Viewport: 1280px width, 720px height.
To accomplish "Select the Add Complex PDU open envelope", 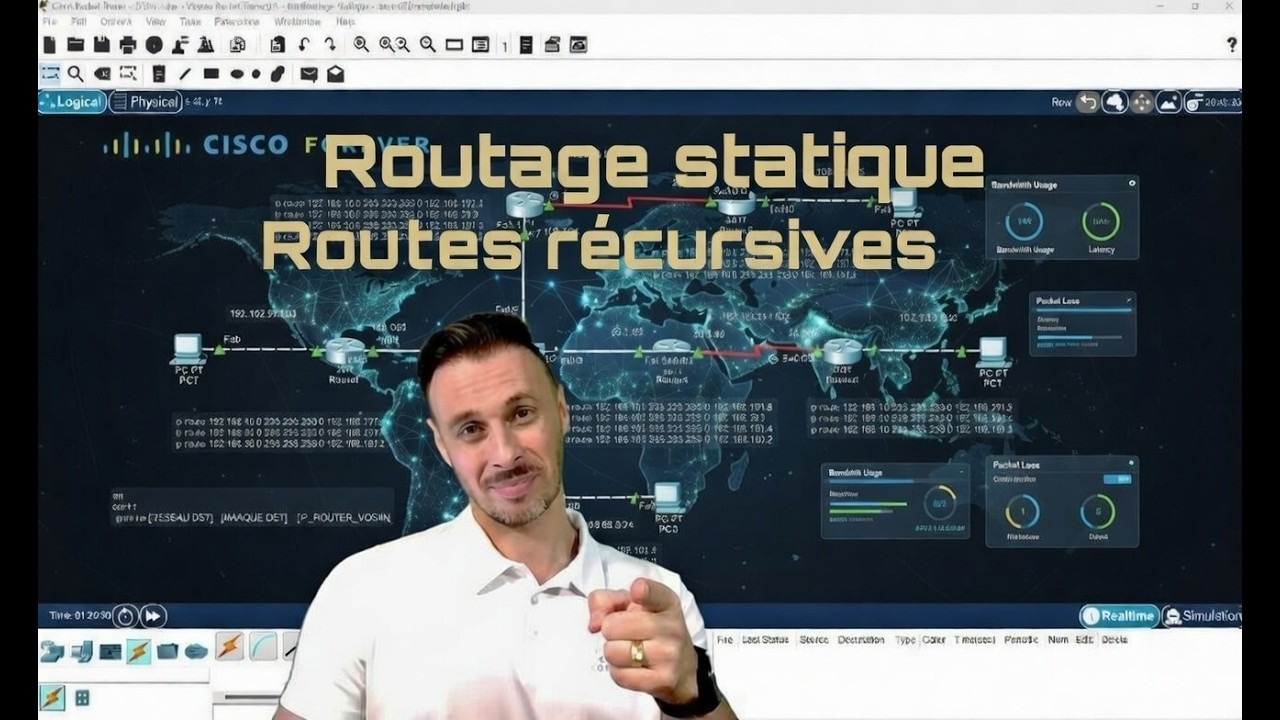I will (x=335, y=73).
